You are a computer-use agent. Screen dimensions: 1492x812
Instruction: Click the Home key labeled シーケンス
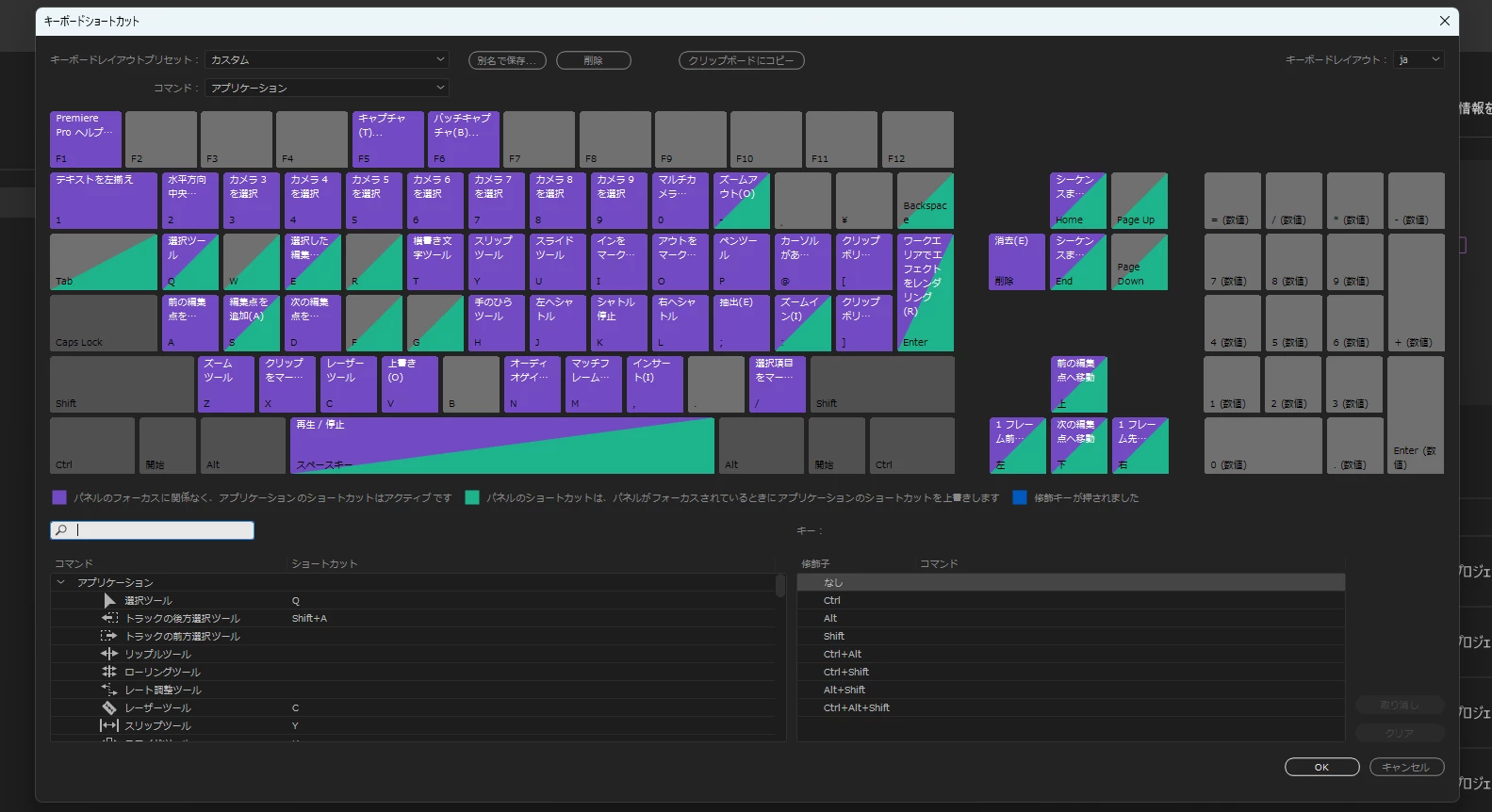[1078, 201]
